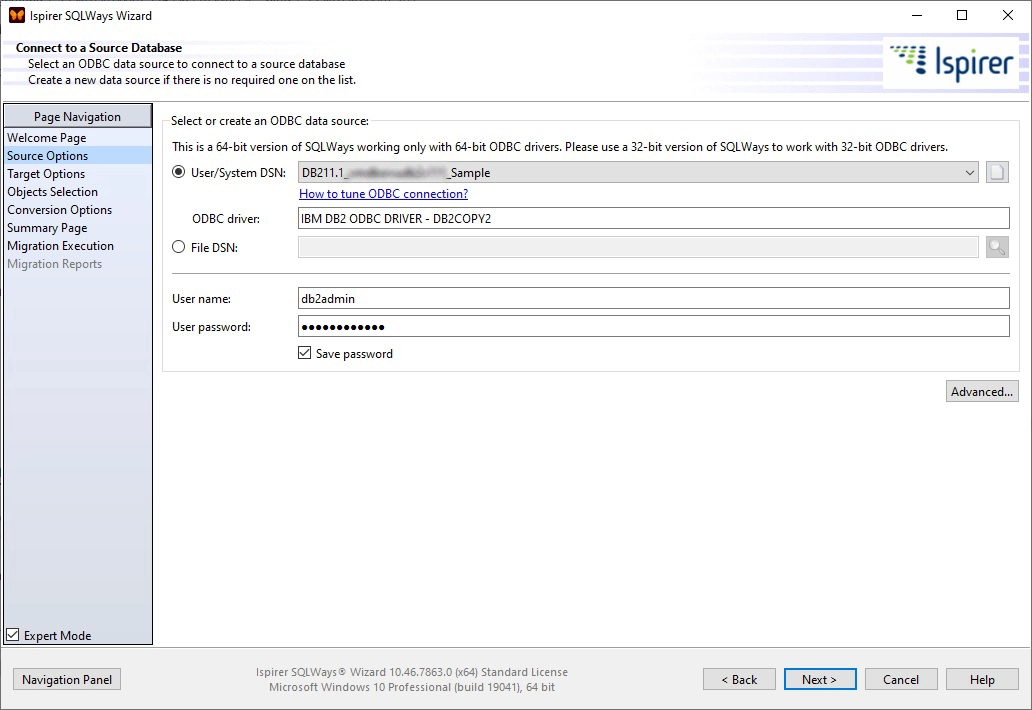Open the User/System DSN dropdown list
Screen dimensions: 1032x710
coord(968,171)
